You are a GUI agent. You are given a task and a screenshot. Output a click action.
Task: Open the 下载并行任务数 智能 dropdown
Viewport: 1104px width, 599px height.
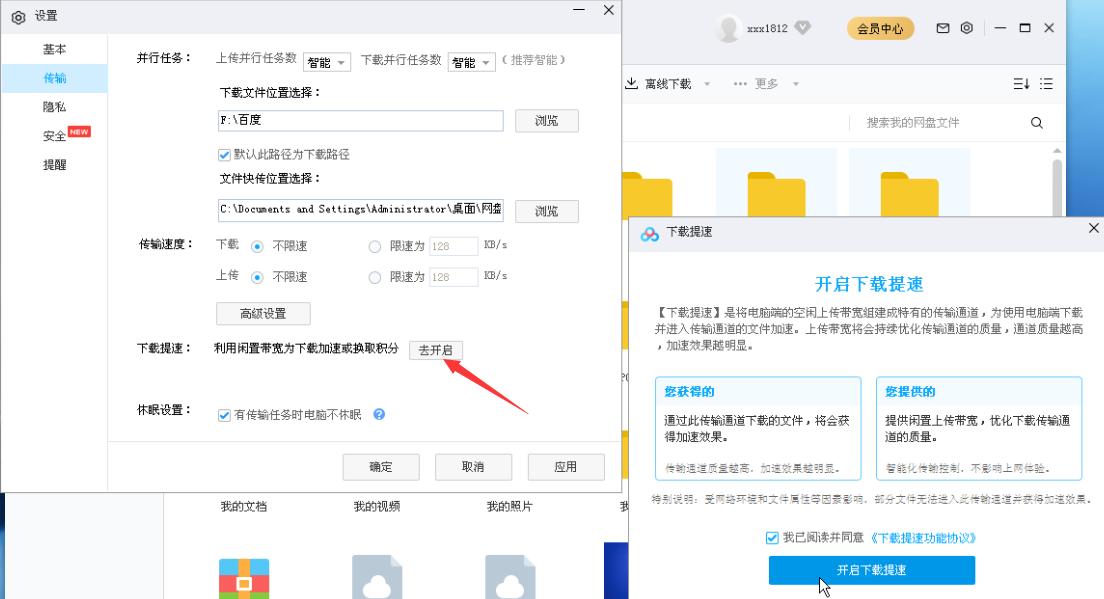point(471,61)
